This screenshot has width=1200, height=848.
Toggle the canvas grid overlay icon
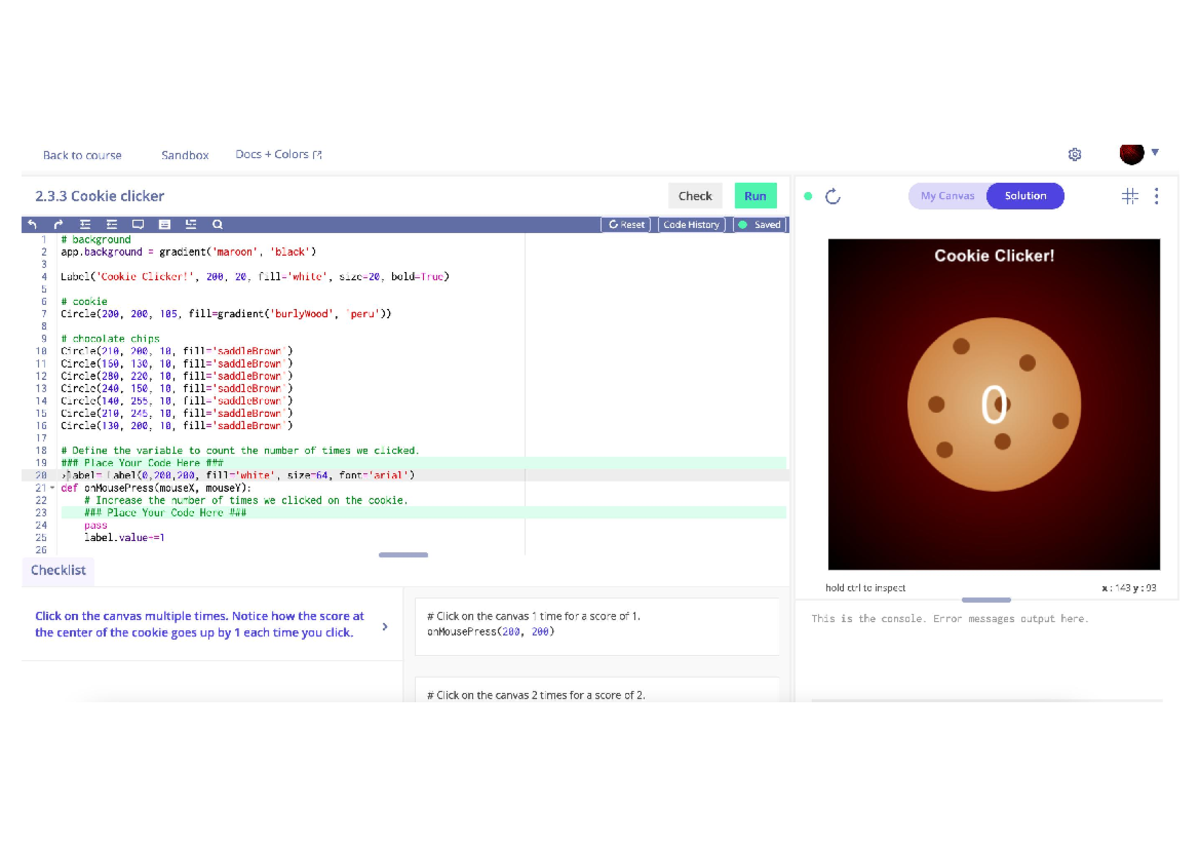1130,196
